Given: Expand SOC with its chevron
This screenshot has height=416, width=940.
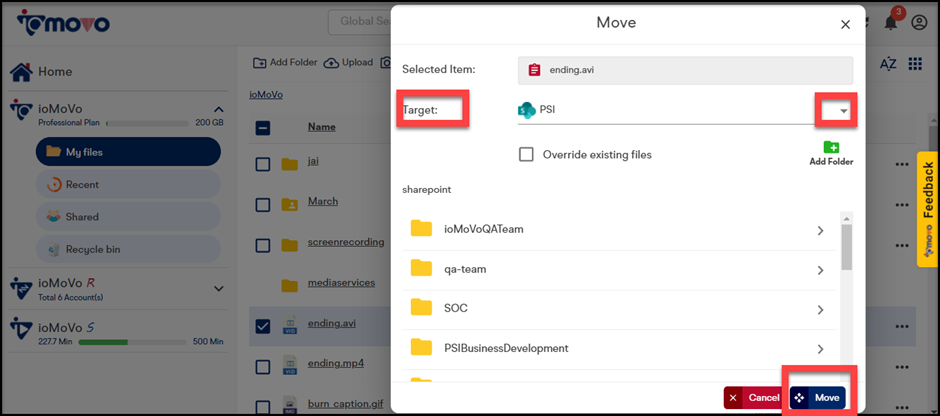Looking at the screenshot, I should (821, 310).
